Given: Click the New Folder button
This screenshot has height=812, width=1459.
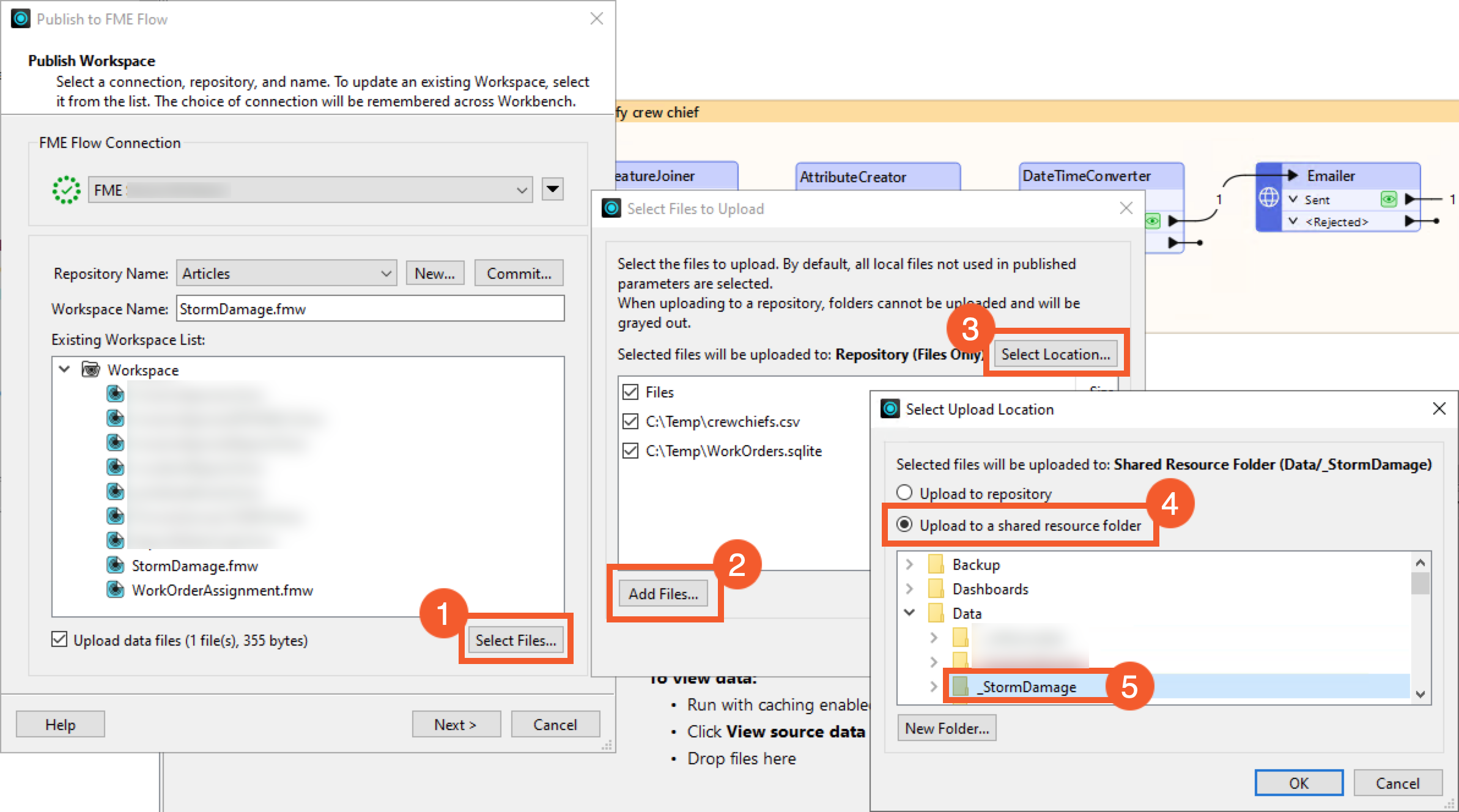Looking at the screenshot, I should pos(947,728).
